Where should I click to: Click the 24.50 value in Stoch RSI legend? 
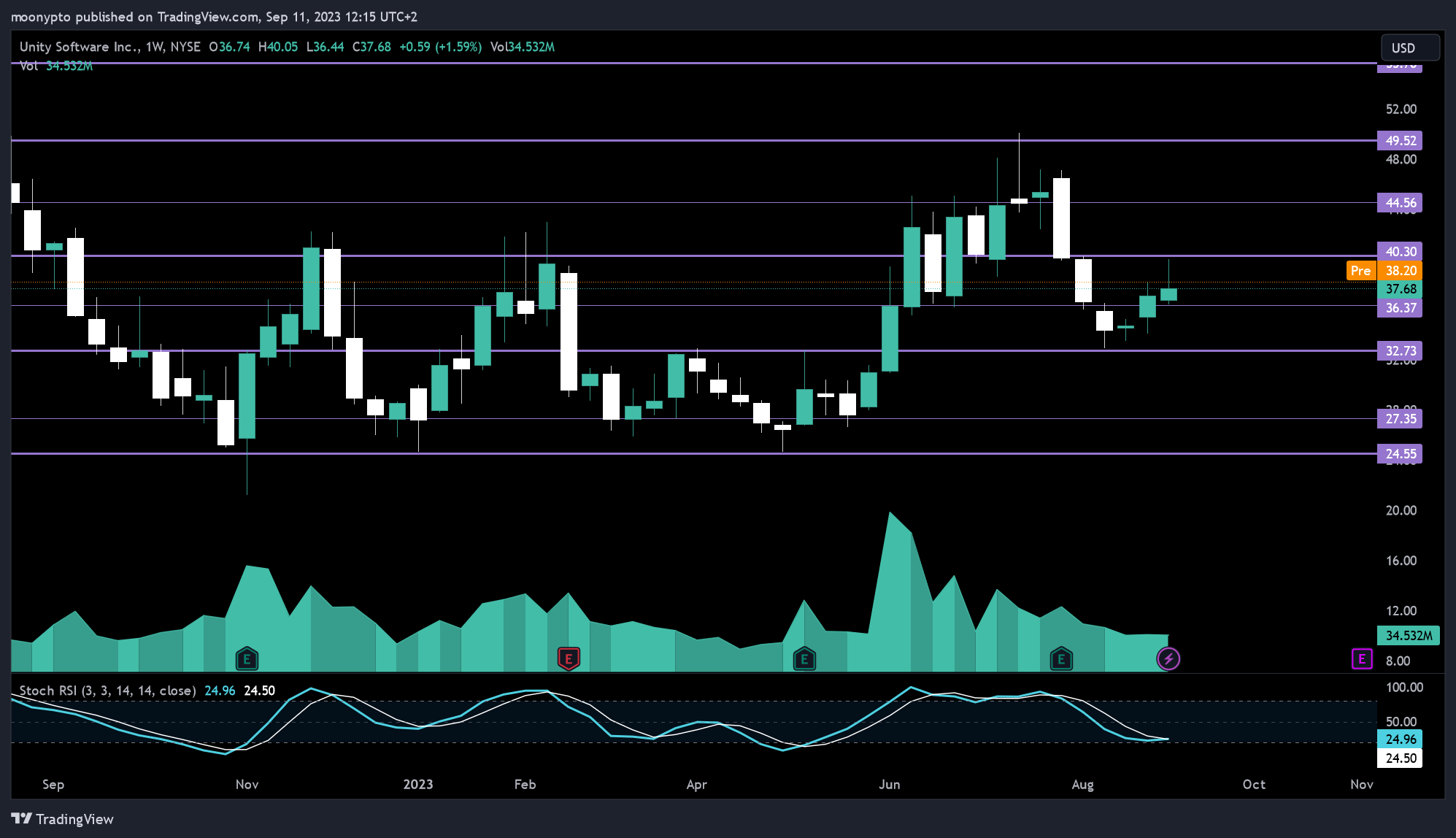point(259,691)
